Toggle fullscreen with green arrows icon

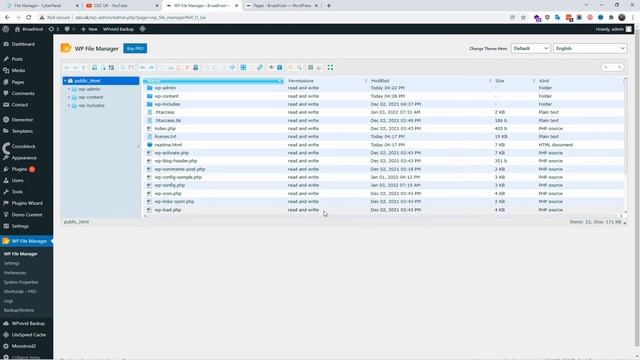pyautogui.click(x=331, y=68)
